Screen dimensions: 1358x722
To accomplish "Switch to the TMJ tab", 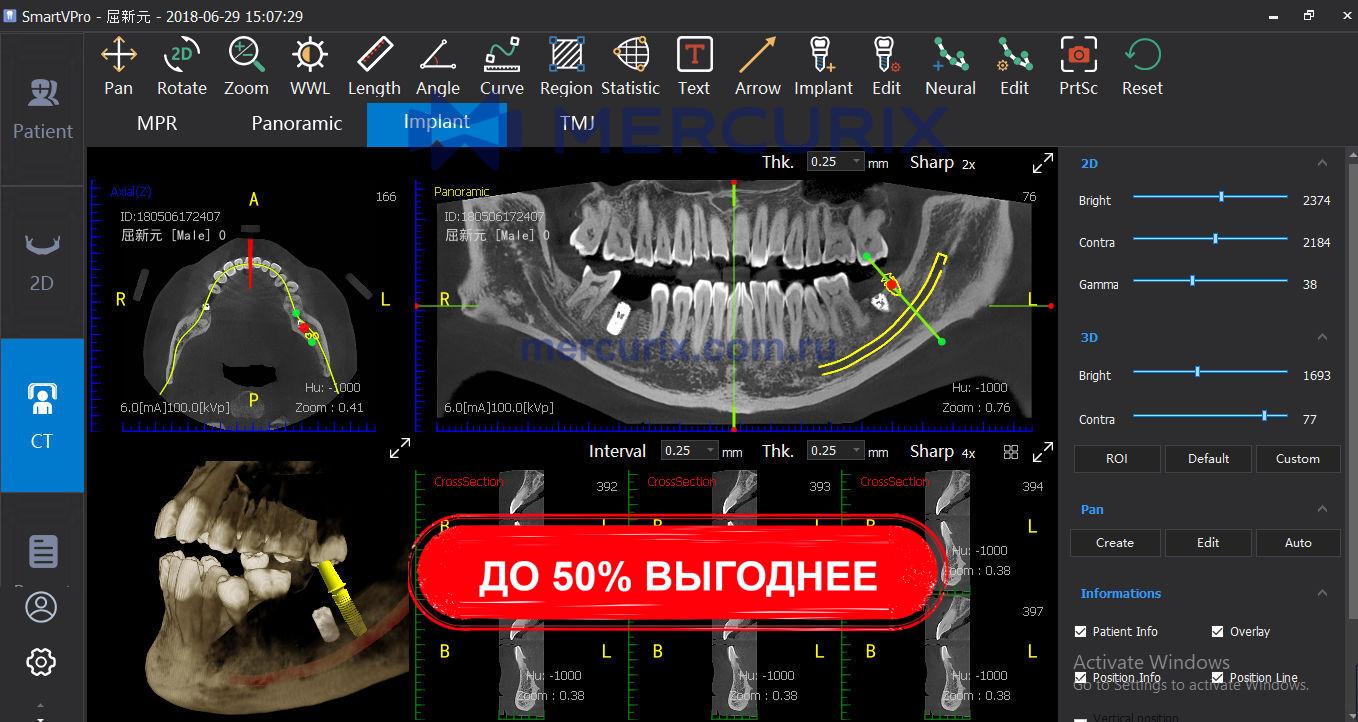I will click(x=577, y=123).
